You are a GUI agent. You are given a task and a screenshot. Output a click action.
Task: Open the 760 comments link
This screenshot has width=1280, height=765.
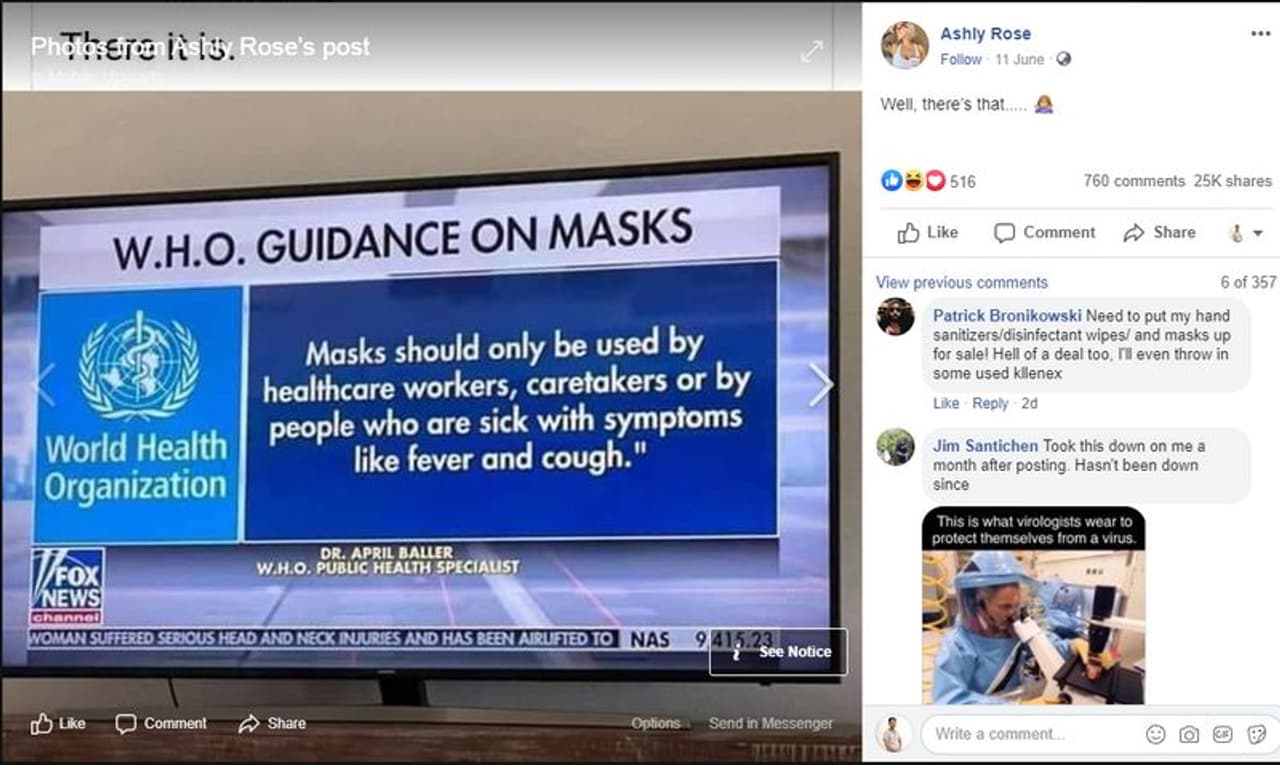click(x=1134, y=181)
